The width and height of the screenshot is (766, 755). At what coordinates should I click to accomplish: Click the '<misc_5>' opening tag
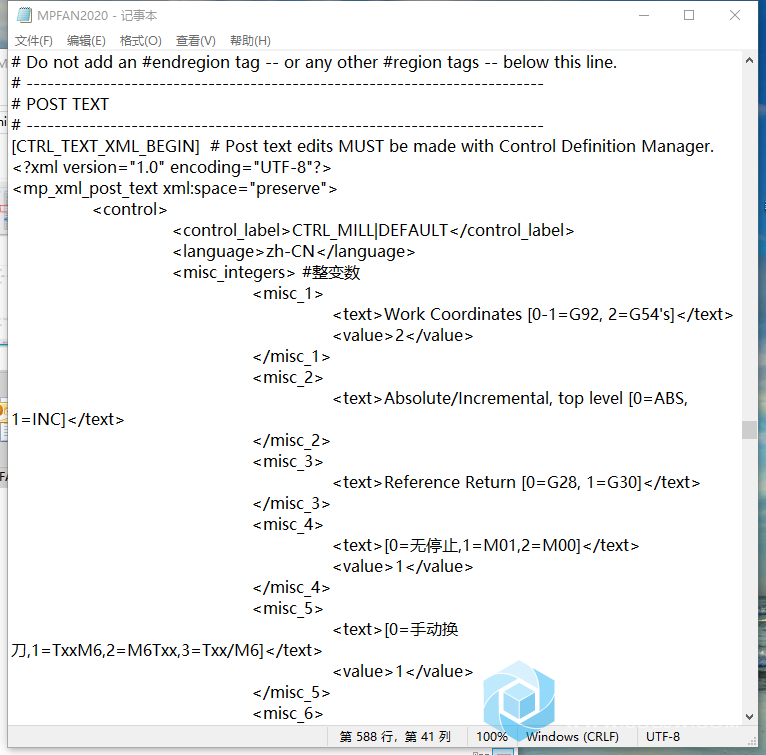pos(288,608)
